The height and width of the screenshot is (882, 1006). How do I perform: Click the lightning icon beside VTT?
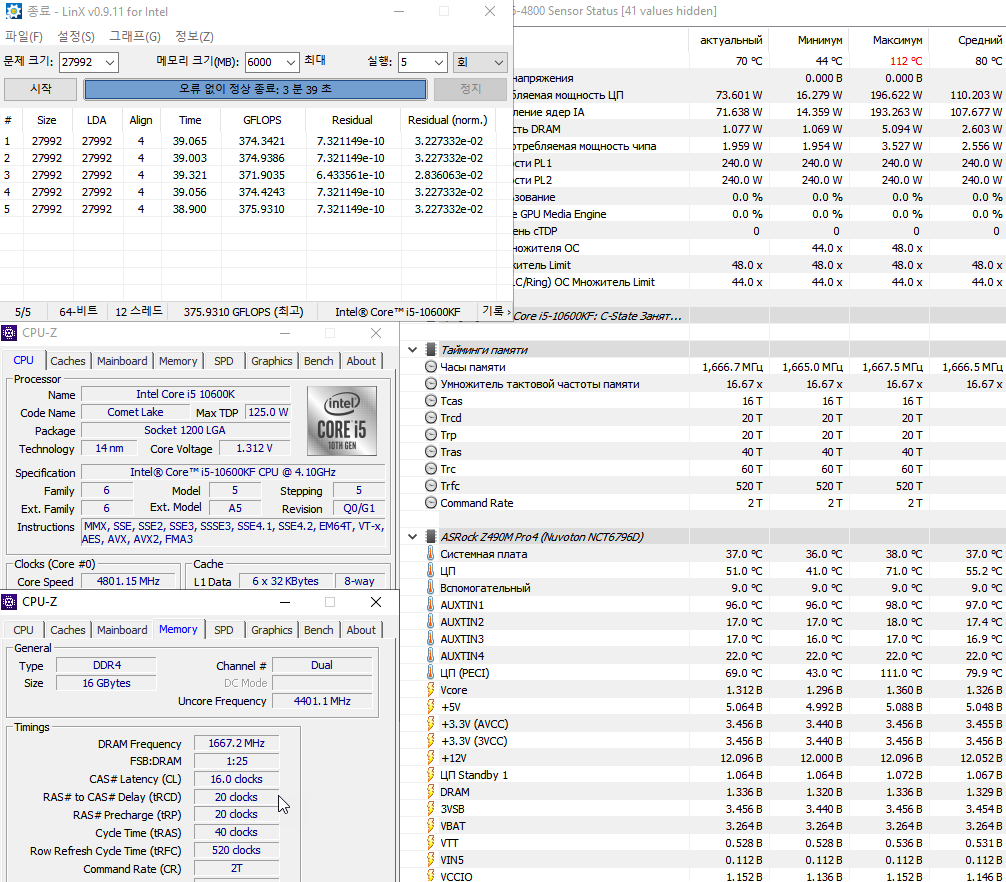click(x=431, y=843)
